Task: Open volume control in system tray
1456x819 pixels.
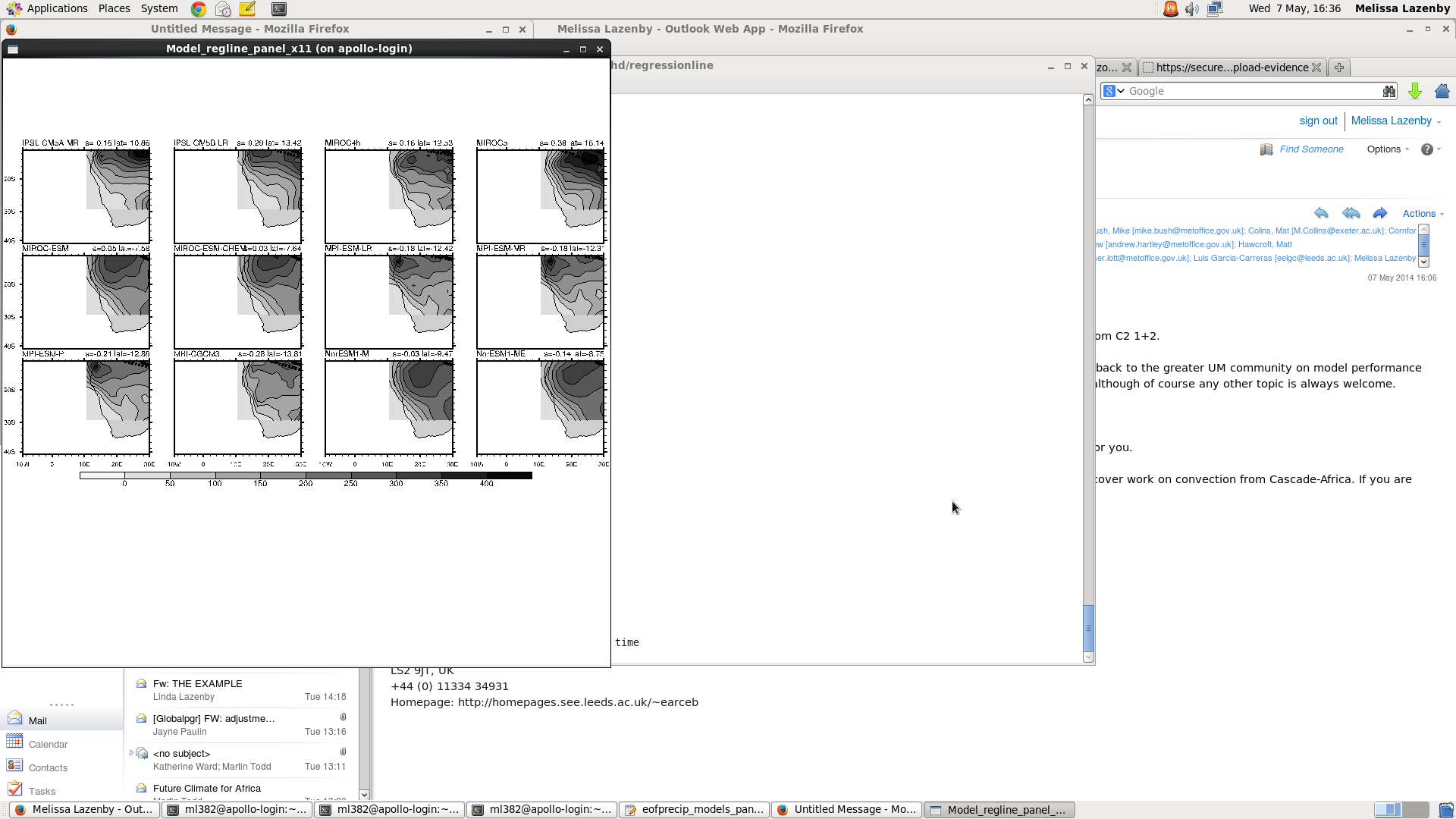Action: pyautogui.click(x=1192, y=9)
